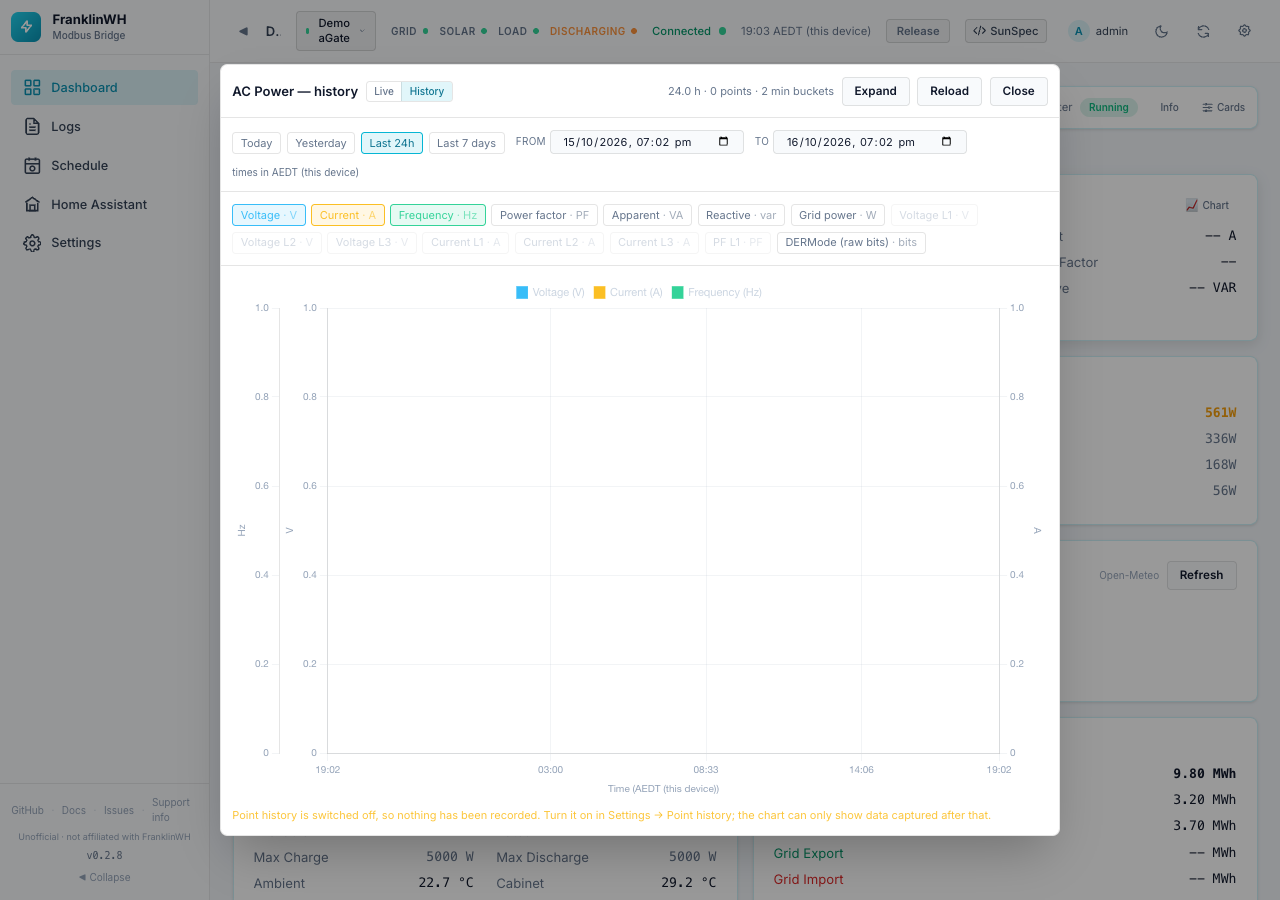Toggle the Current · A series chip
The width and height of the screenshot is (1280, 900).
click(x=348, y=215)
